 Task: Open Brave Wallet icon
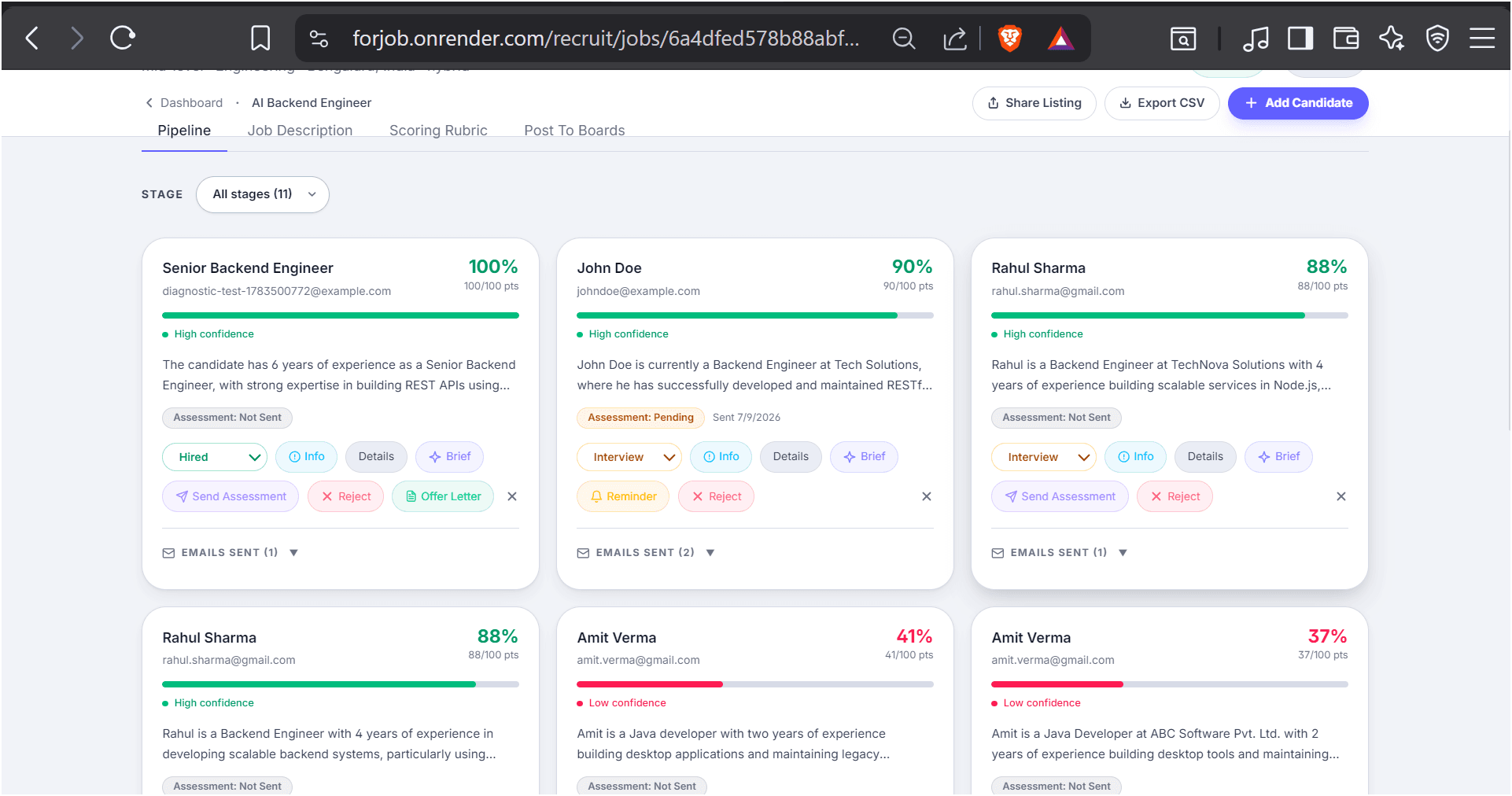(1346, 38)
